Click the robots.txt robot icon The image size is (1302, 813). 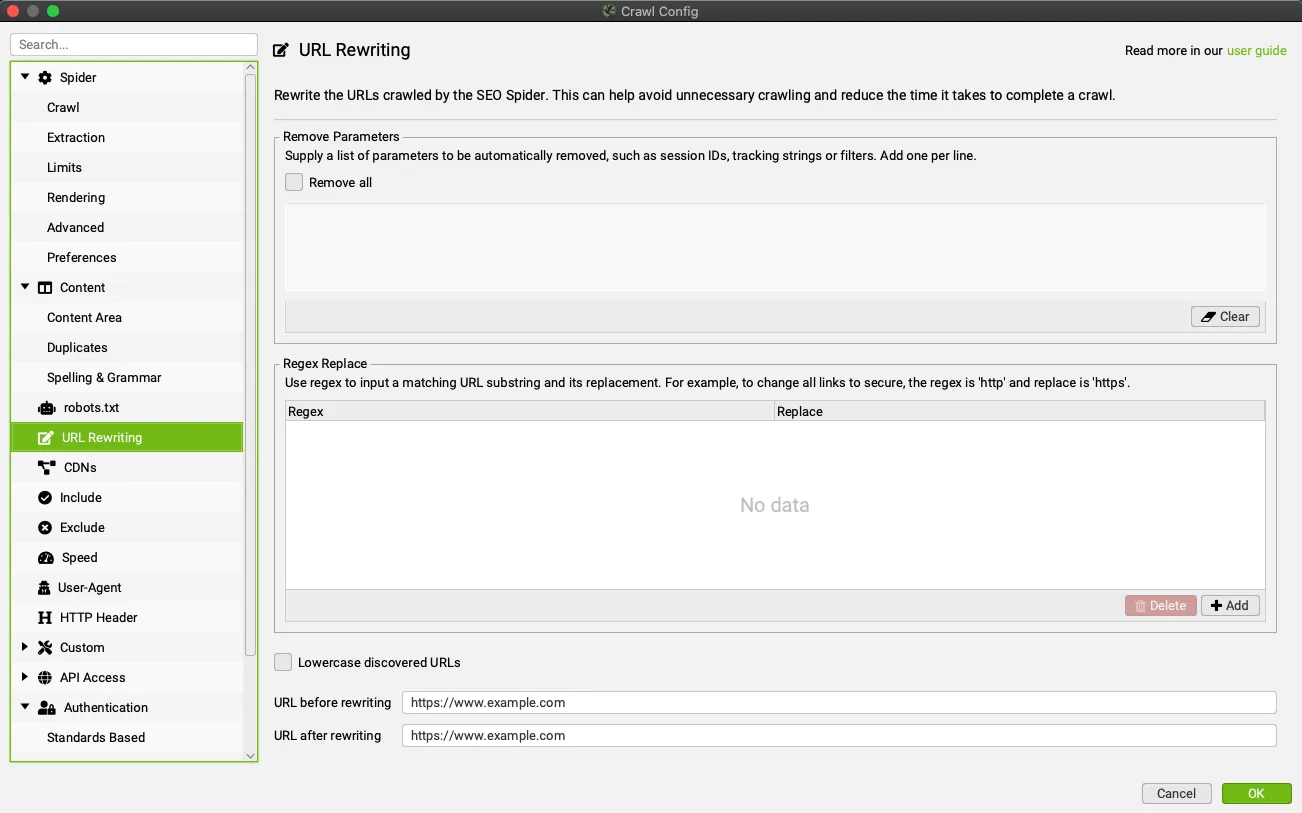(x=46, y=408)
